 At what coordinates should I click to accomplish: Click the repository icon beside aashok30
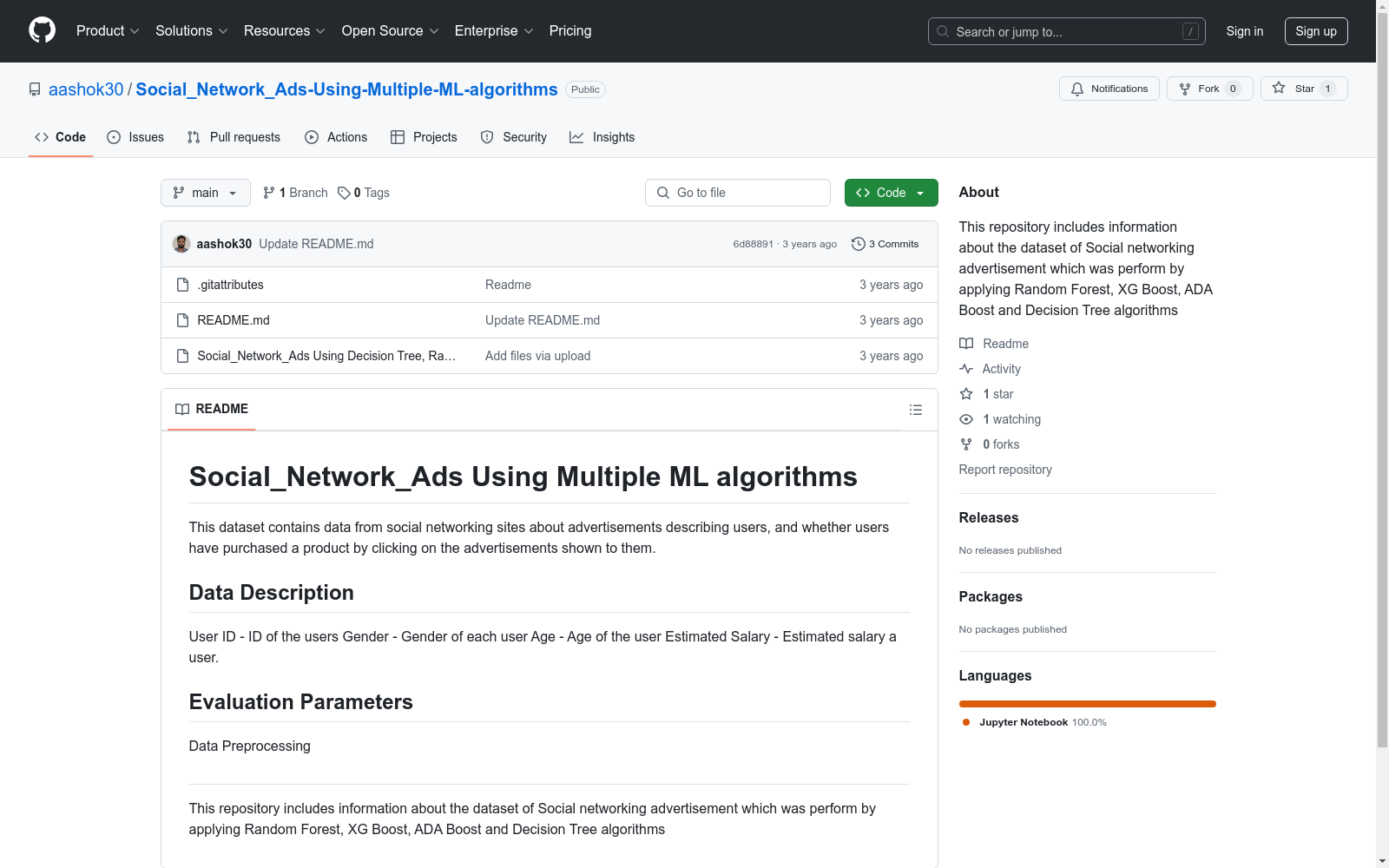pos(35,89)
